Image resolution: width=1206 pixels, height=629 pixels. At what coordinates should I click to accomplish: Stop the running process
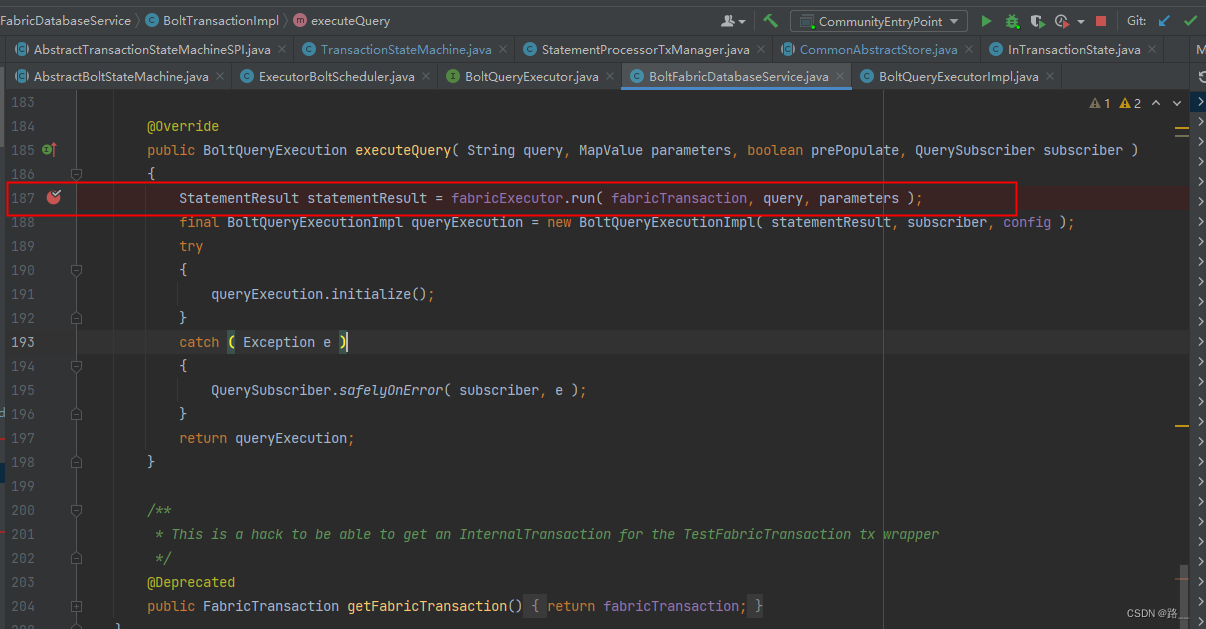[1101, 21]
